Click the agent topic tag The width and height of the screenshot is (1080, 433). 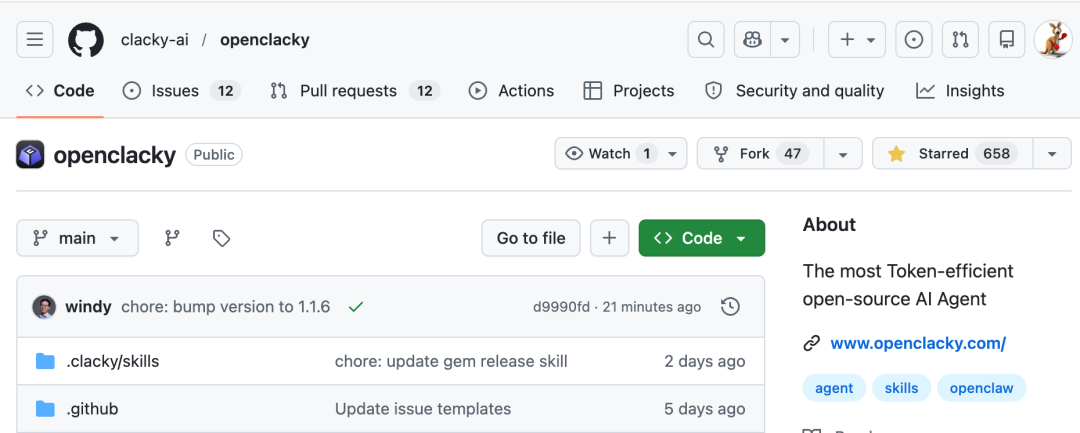pos(834,388)
